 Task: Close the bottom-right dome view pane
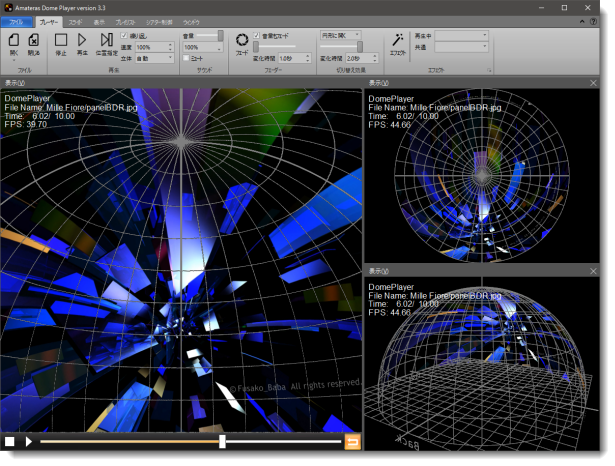[593, 271]
